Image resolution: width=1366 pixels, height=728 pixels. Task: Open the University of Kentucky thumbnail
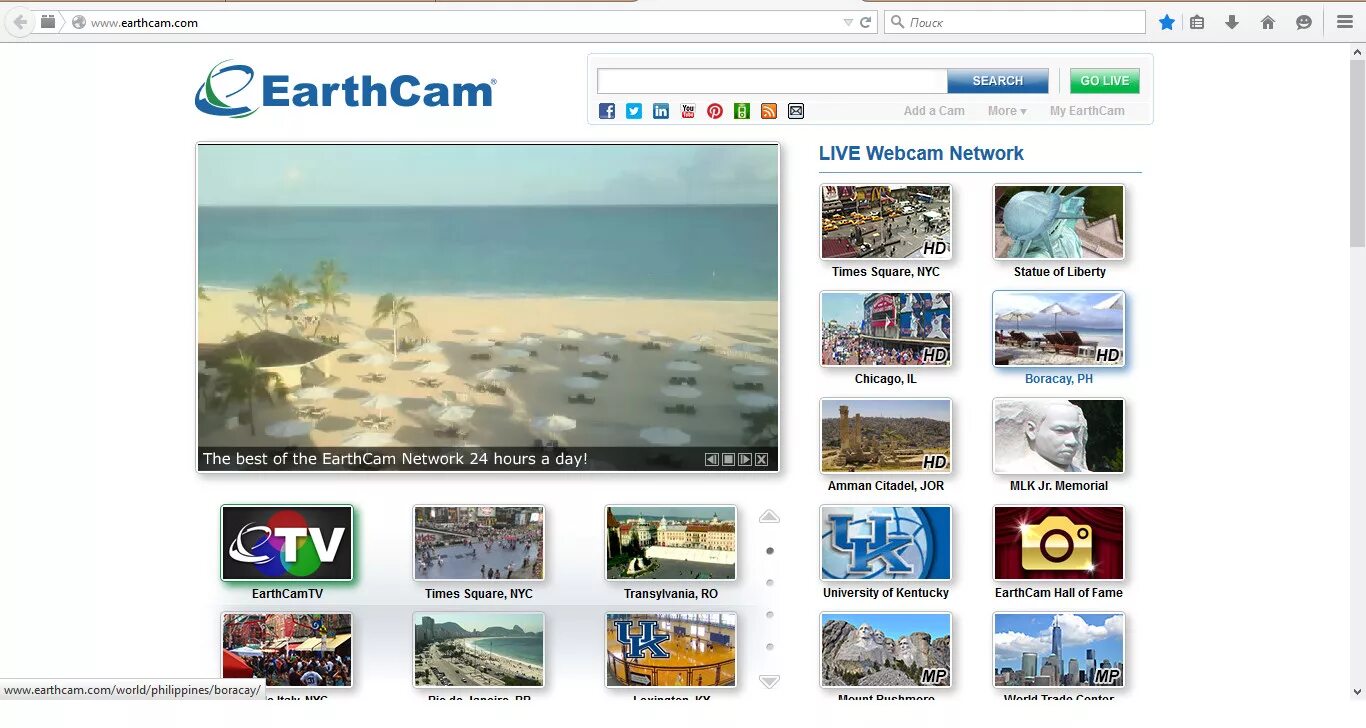tap(886, 543)
